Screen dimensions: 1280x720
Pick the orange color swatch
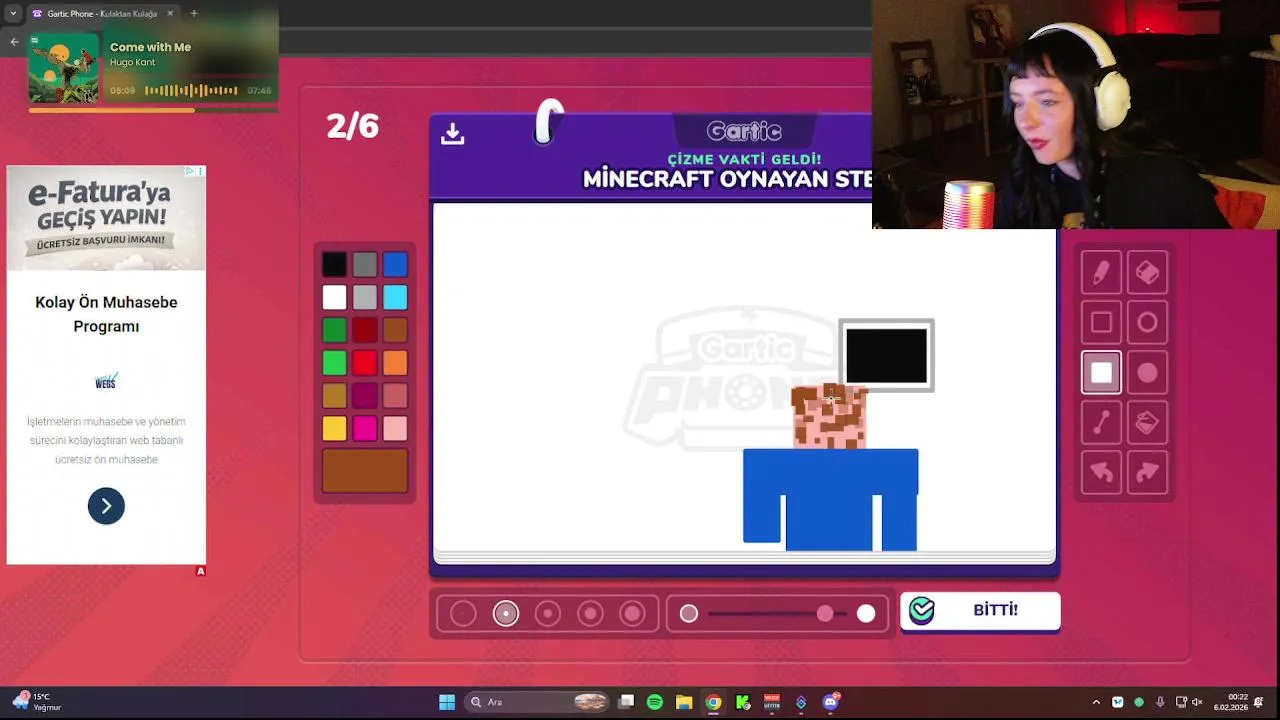[395, 363]
